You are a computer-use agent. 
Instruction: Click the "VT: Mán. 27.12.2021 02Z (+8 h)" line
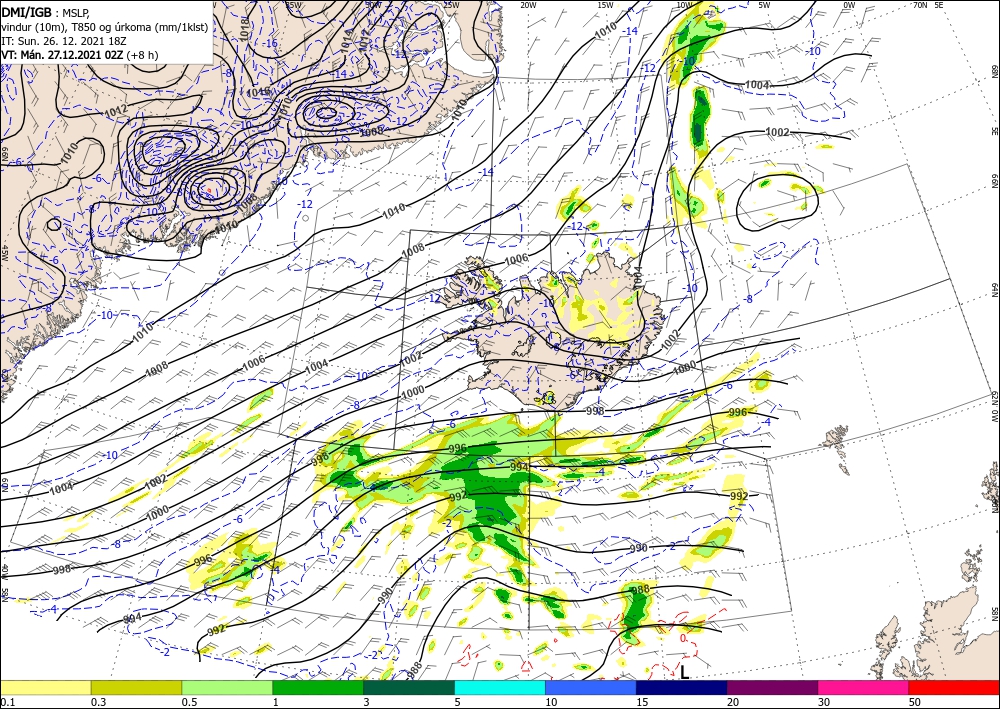tap(80, 55)
